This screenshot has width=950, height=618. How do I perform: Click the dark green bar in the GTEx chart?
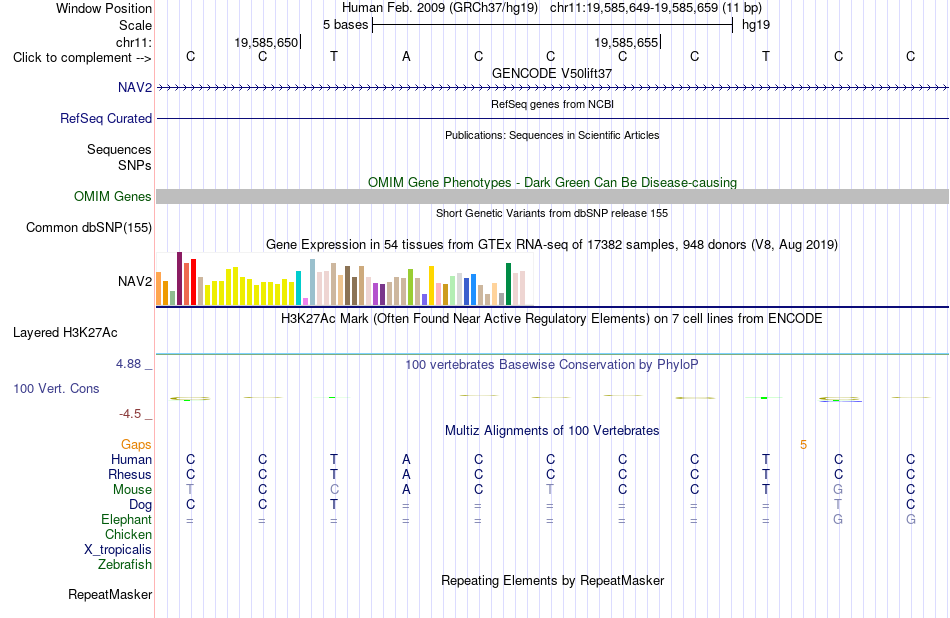[x=508, y=284]
